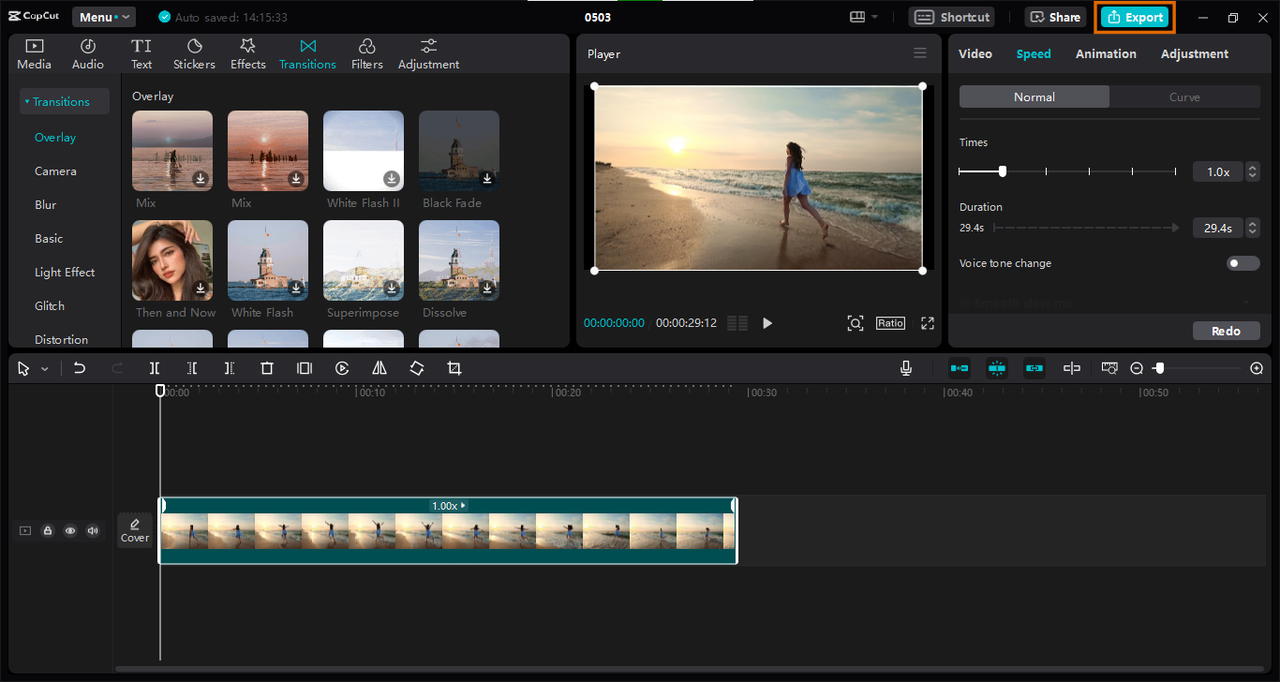
Task: Click the delete-right trim icon
Action: tap(229, 368)
